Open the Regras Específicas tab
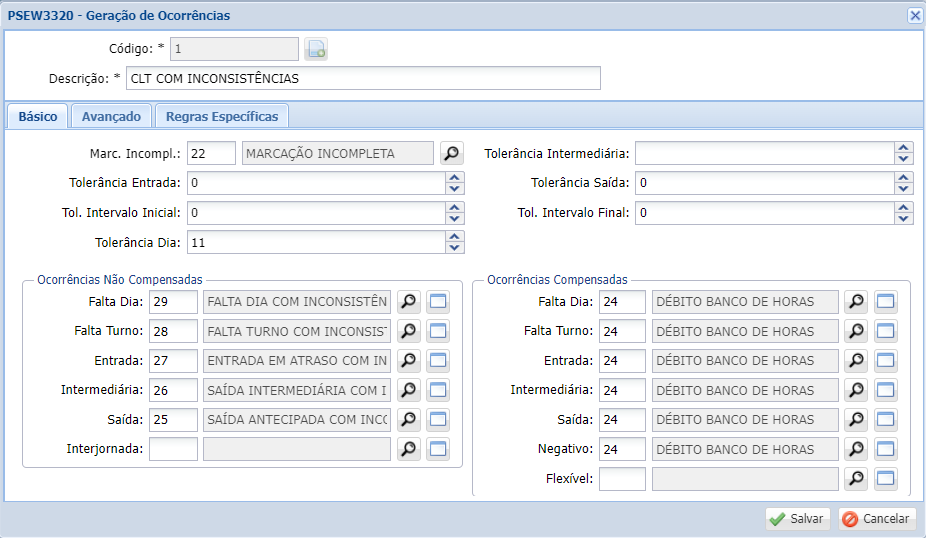This screenshot has height=538, width=926. (222, 116)
